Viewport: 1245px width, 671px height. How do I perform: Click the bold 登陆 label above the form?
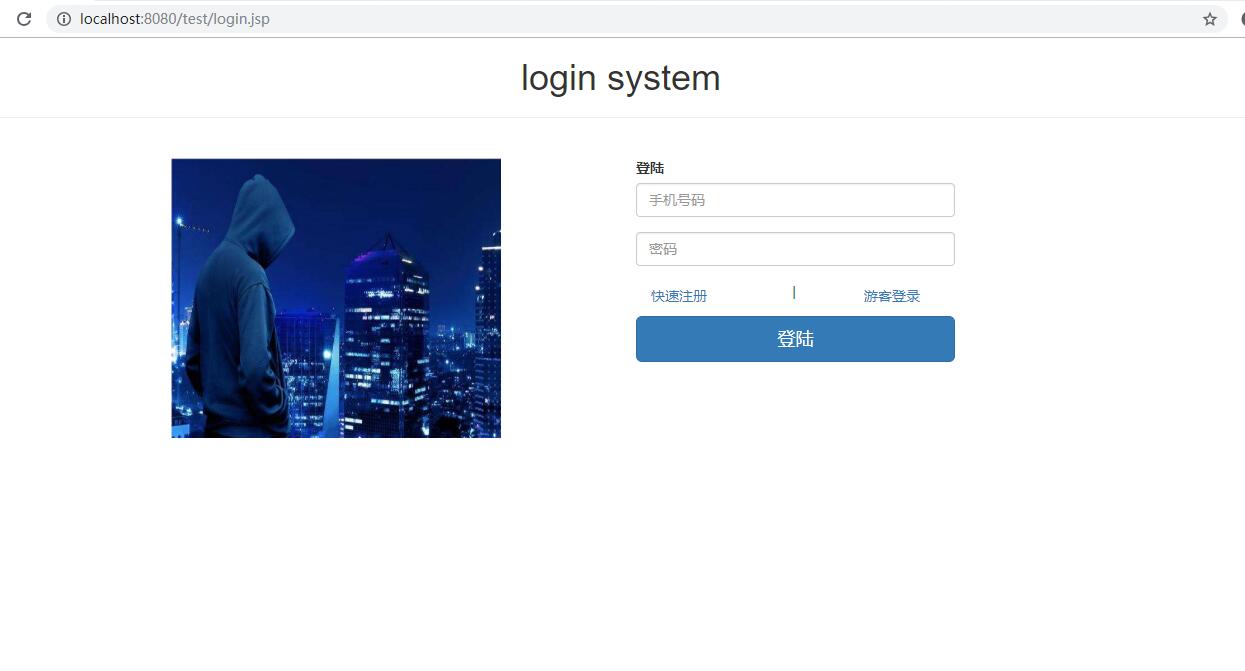pos(650,168)
